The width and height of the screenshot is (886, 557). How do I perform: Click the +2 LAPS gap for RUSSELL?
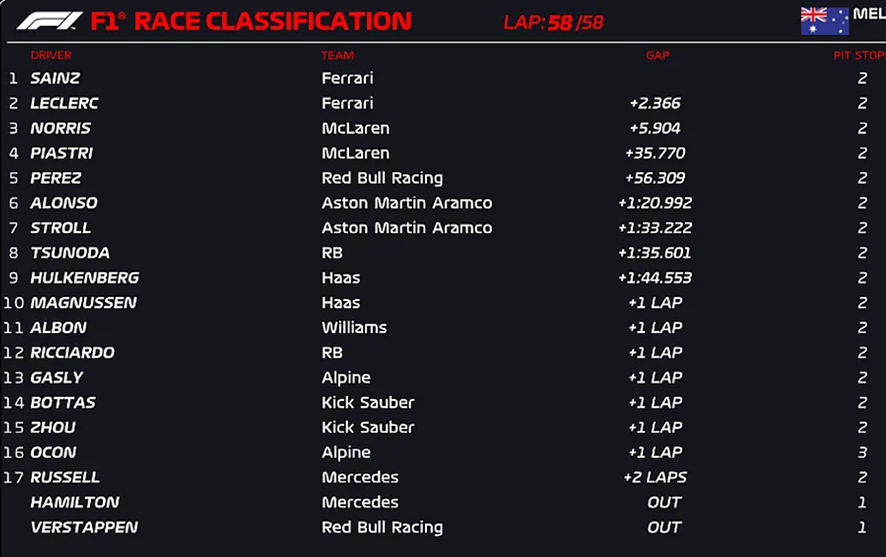click(655, 477)
